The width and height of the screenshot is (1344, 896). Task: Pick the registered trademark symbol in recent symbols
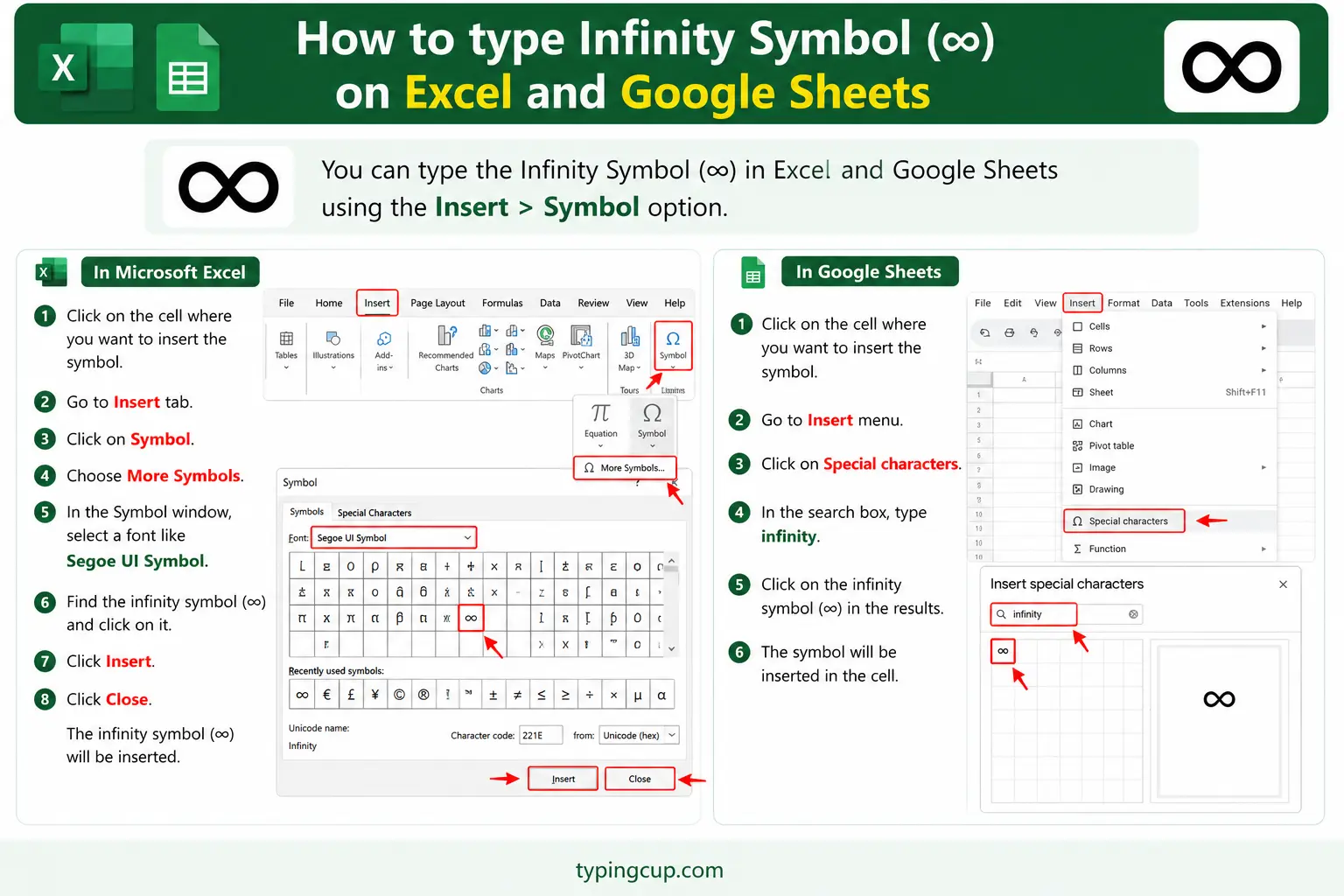[x=423, y=695]
